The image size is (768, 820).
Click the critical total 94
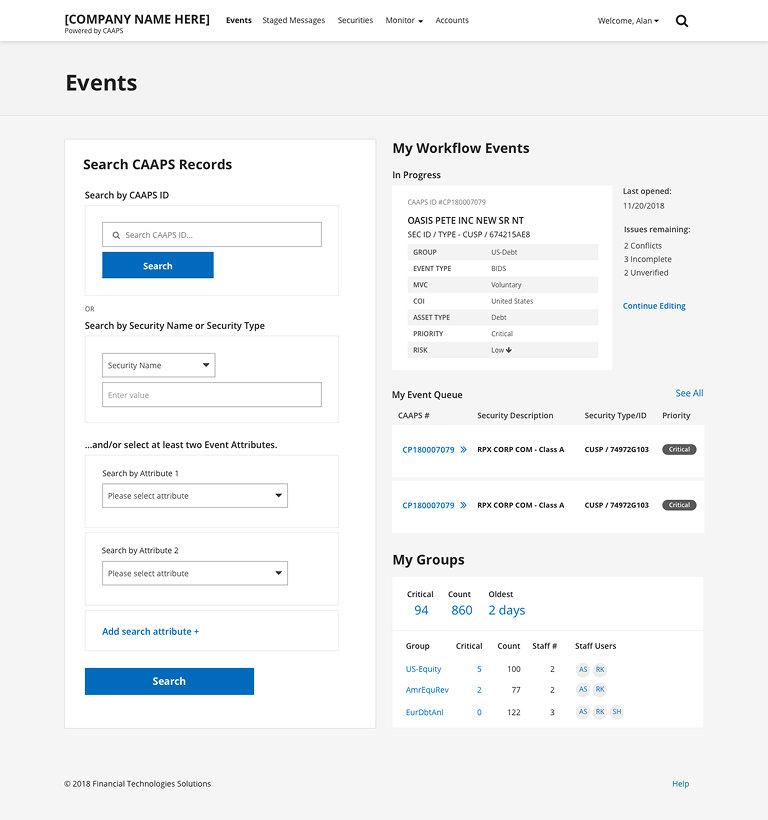tap(421, 610)
